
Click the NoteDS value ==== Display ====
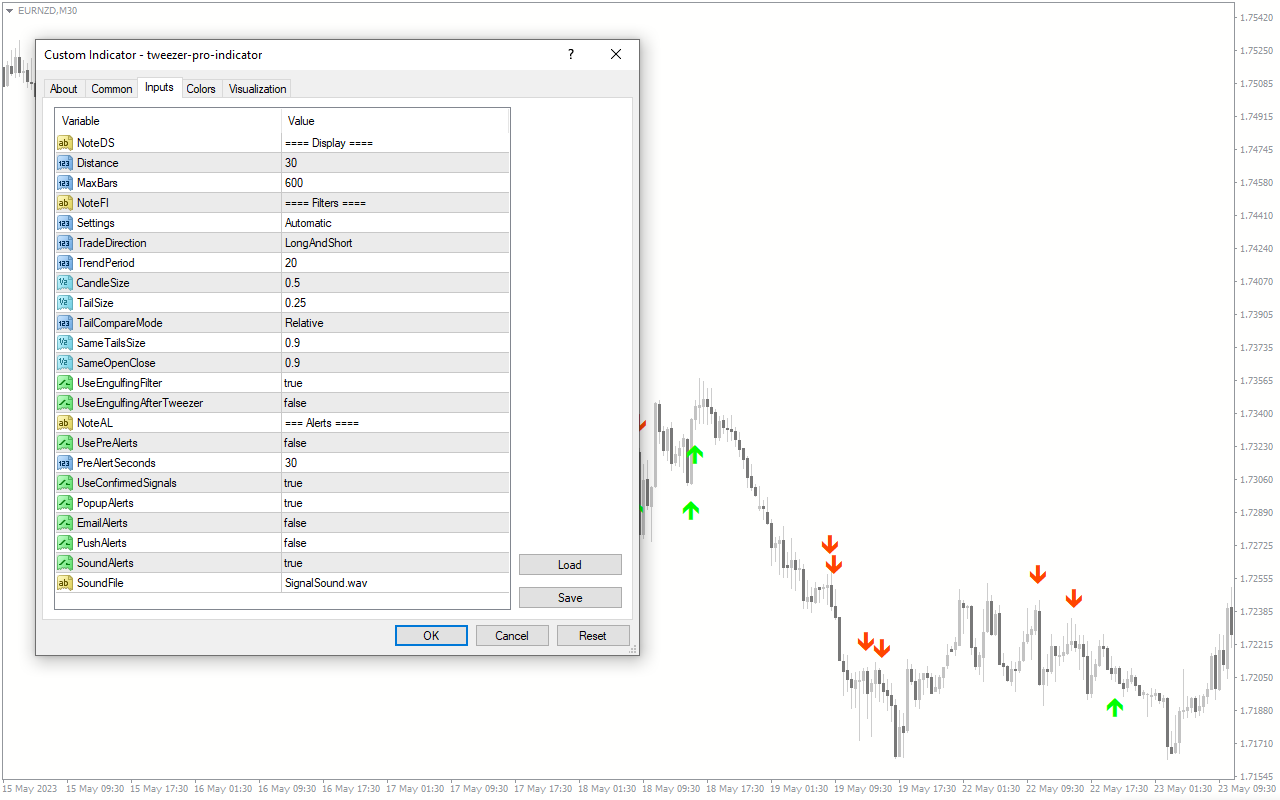tap(329, 143)
